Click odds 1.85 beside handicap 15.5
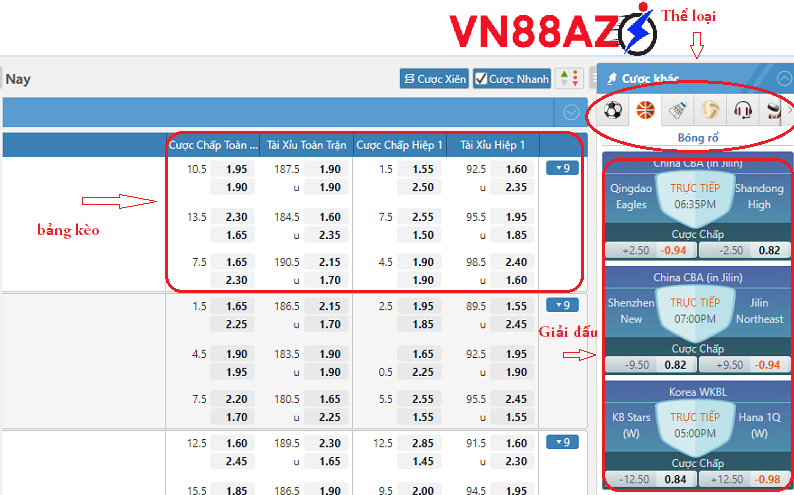The width and height of the screenshot is (794, 495). click(232, 490)
